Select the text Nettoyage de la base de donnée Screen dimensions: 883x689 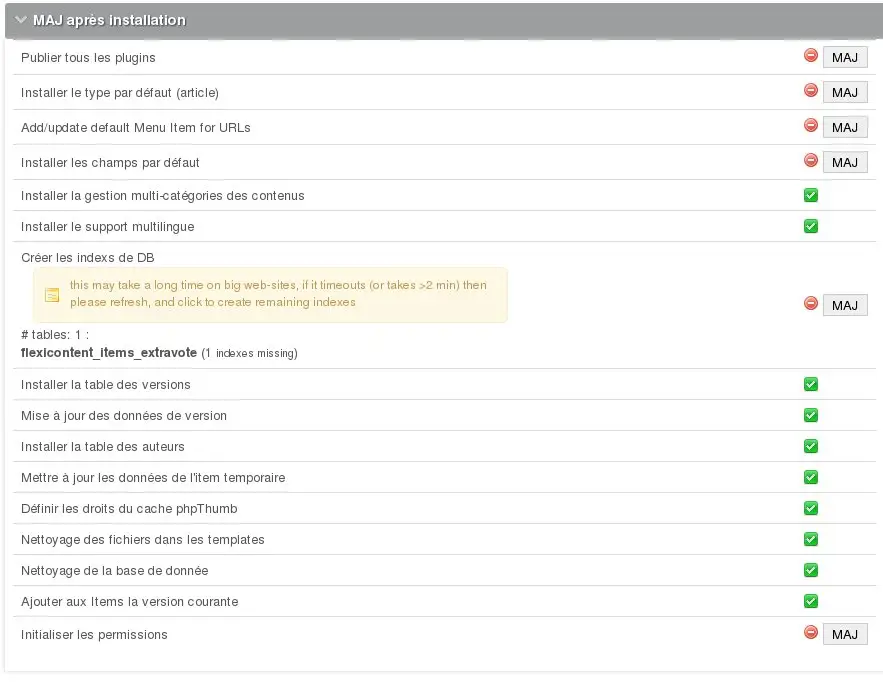(x=114, y=570)
